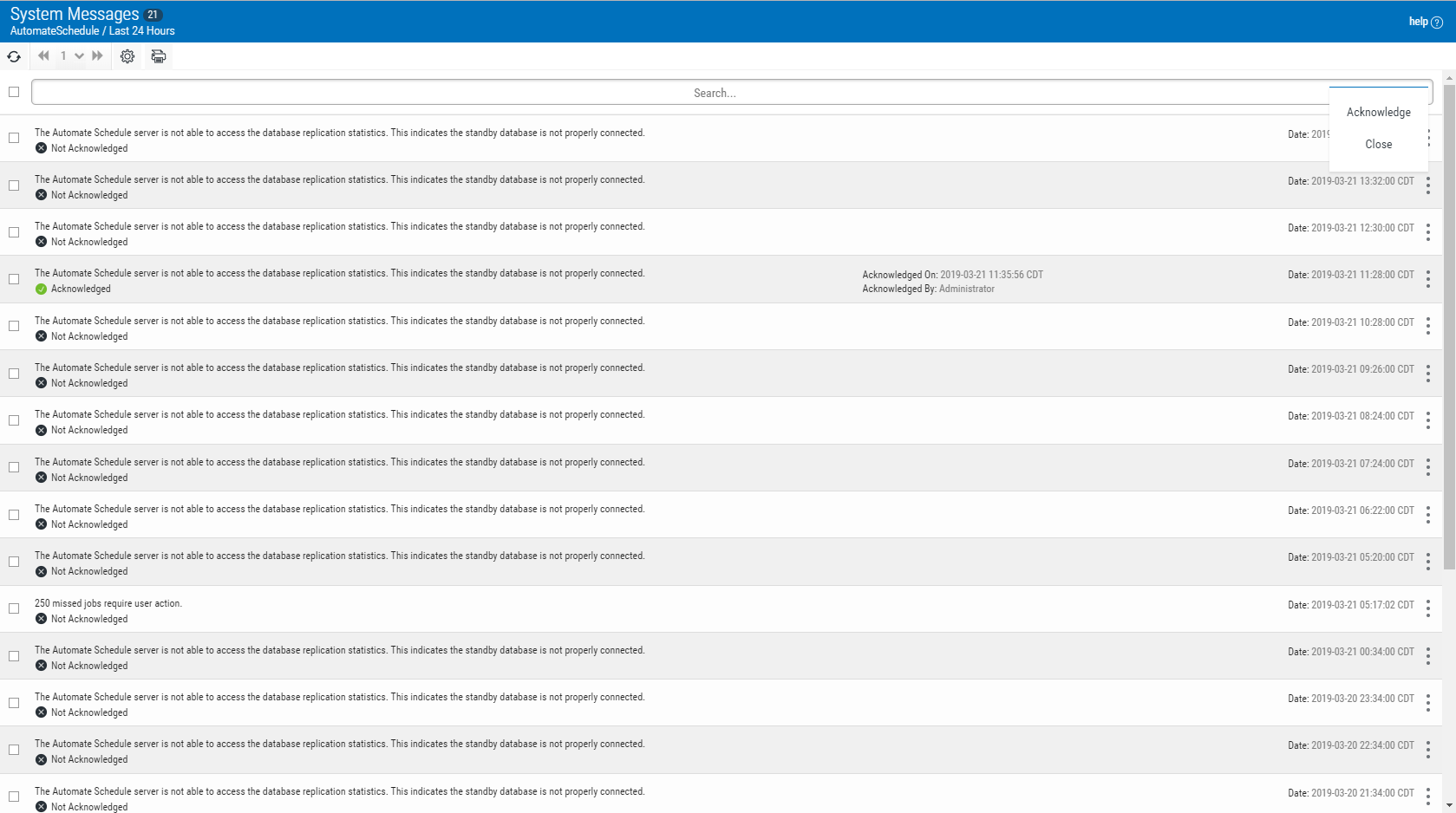The height and width of the screenshot is (813, 1456).
Task: Open the actions menu for the 05:20:00 message
Action: (x=1427, y=562)
